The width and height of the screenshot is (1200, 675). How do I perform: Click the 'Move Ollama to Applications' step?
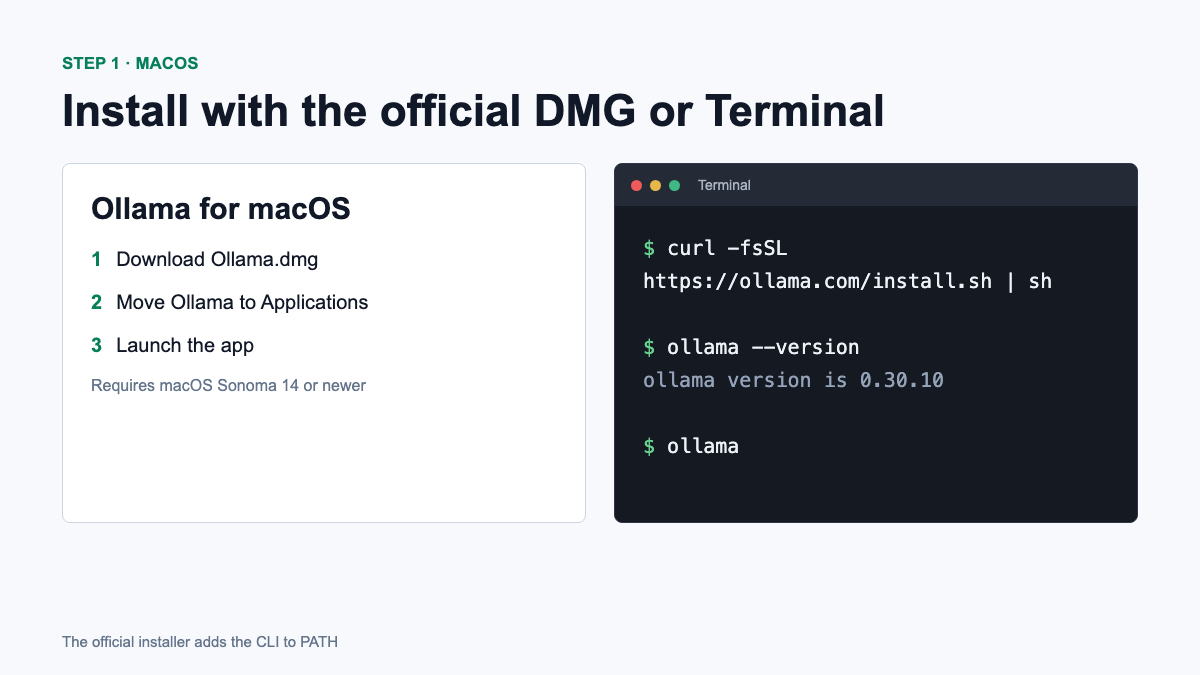click(x=242, y=302)
